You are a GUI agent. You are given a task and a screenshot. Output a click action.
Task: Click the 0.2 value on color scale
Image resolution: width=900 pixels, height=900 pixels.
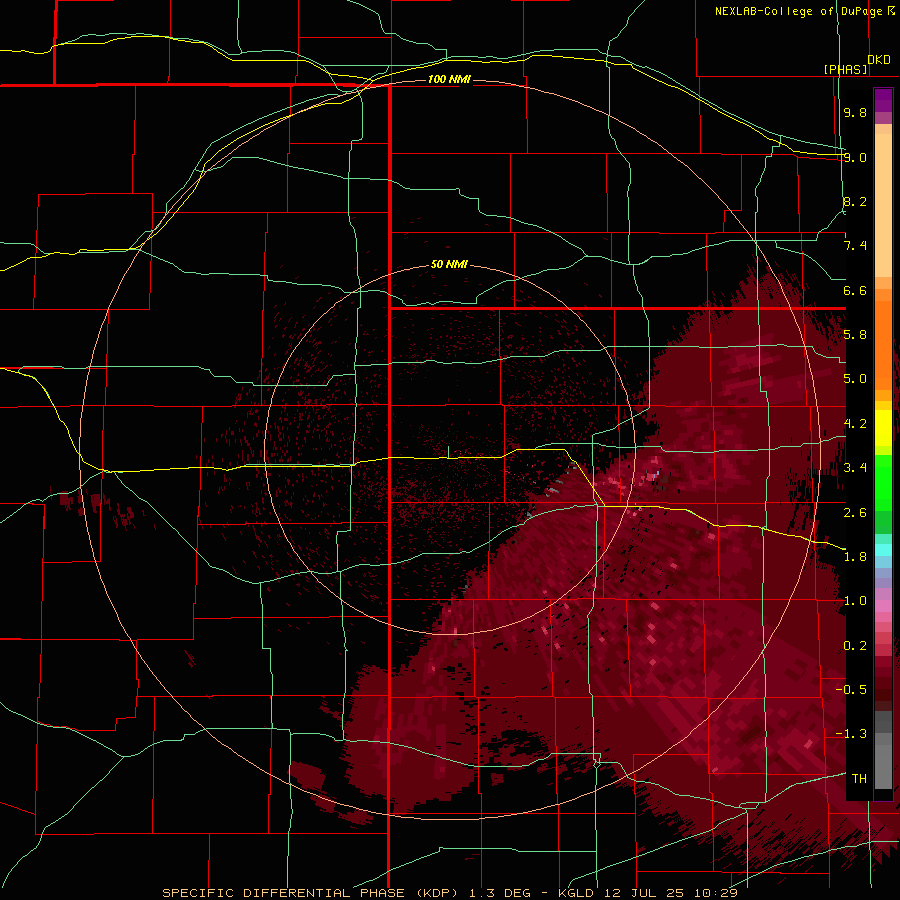(855, 646)
